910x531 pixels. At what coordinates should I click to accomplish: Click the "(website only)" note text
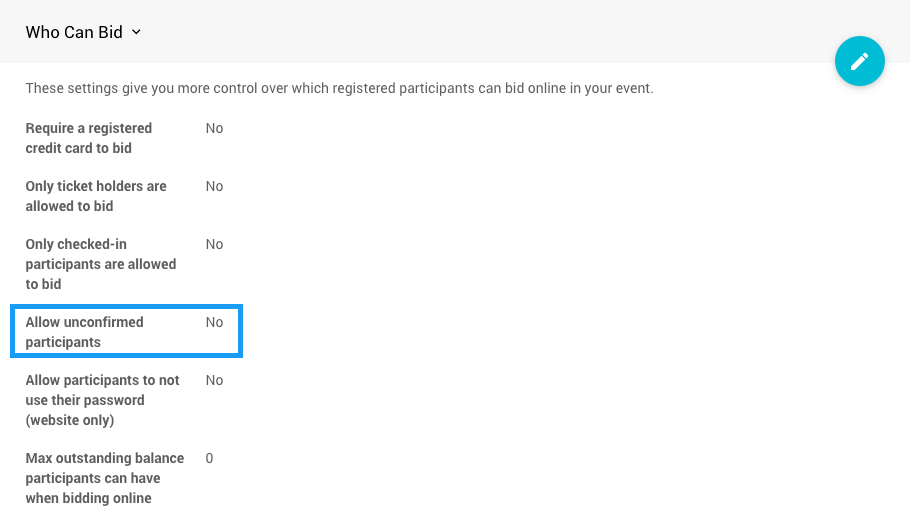70,420
